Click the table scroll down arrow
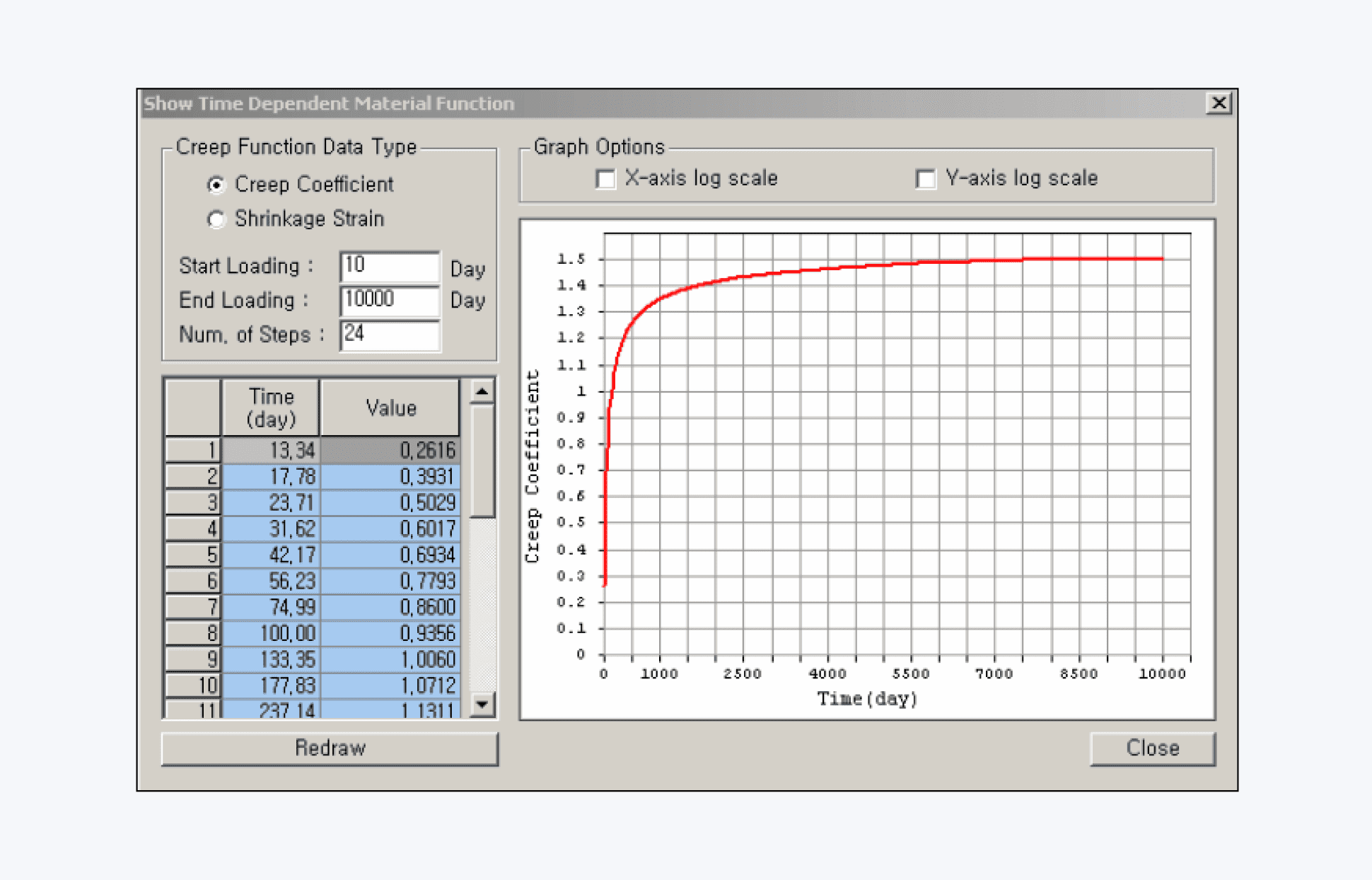 point(482,704)
